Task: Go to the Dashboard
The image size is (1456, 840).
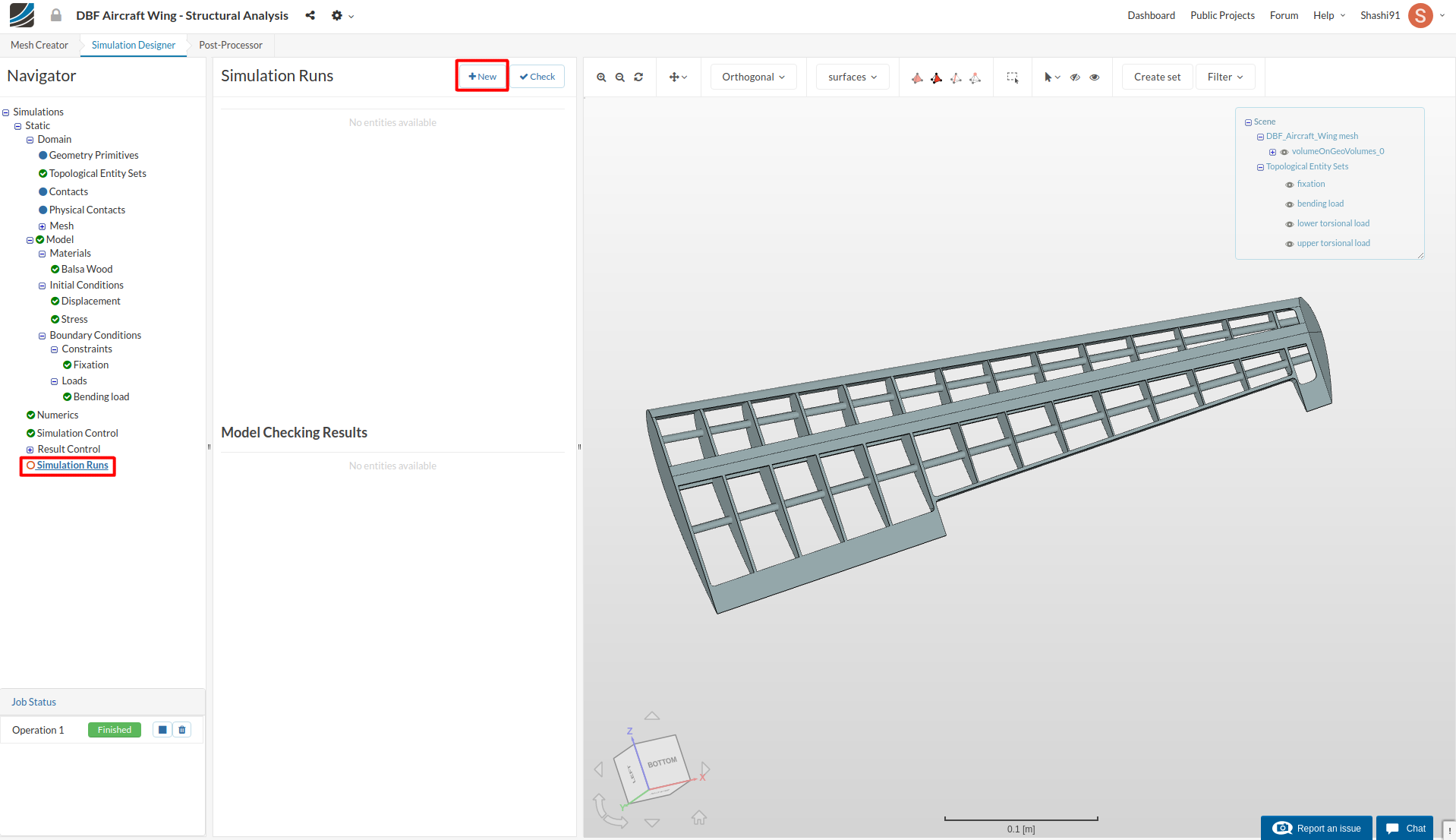Action: [x=1151, y=15]
